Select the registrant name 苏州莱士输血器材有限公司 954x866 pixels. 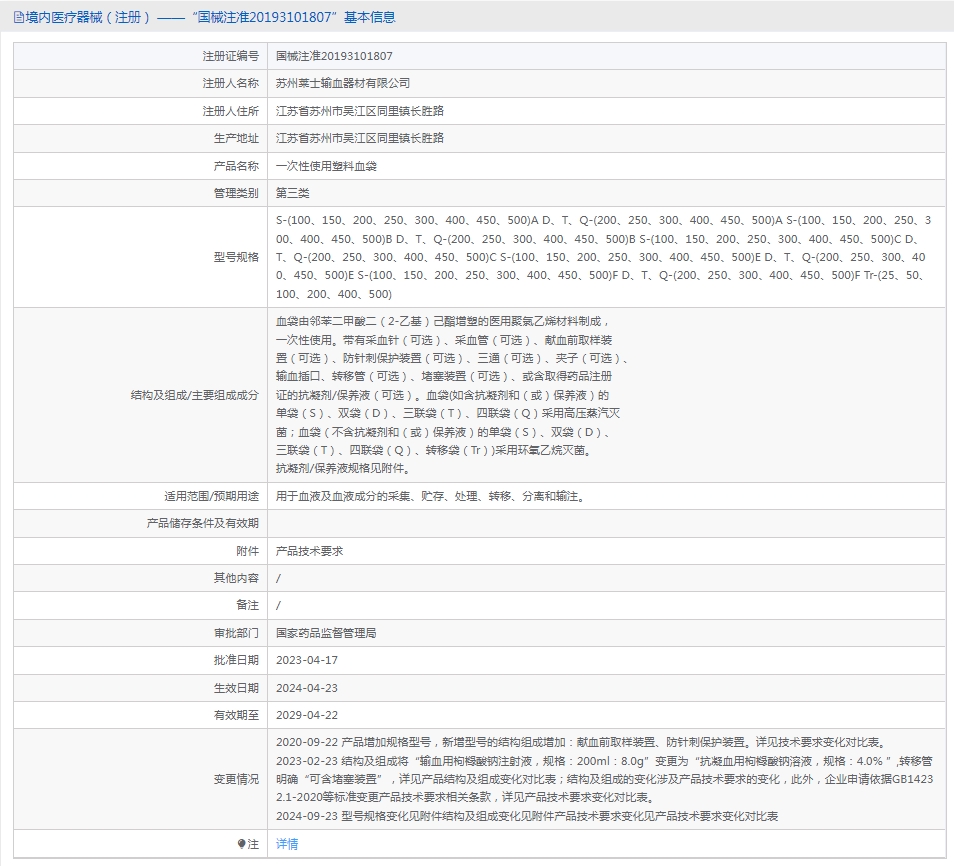pyautogui.click(x=343, y=83)
